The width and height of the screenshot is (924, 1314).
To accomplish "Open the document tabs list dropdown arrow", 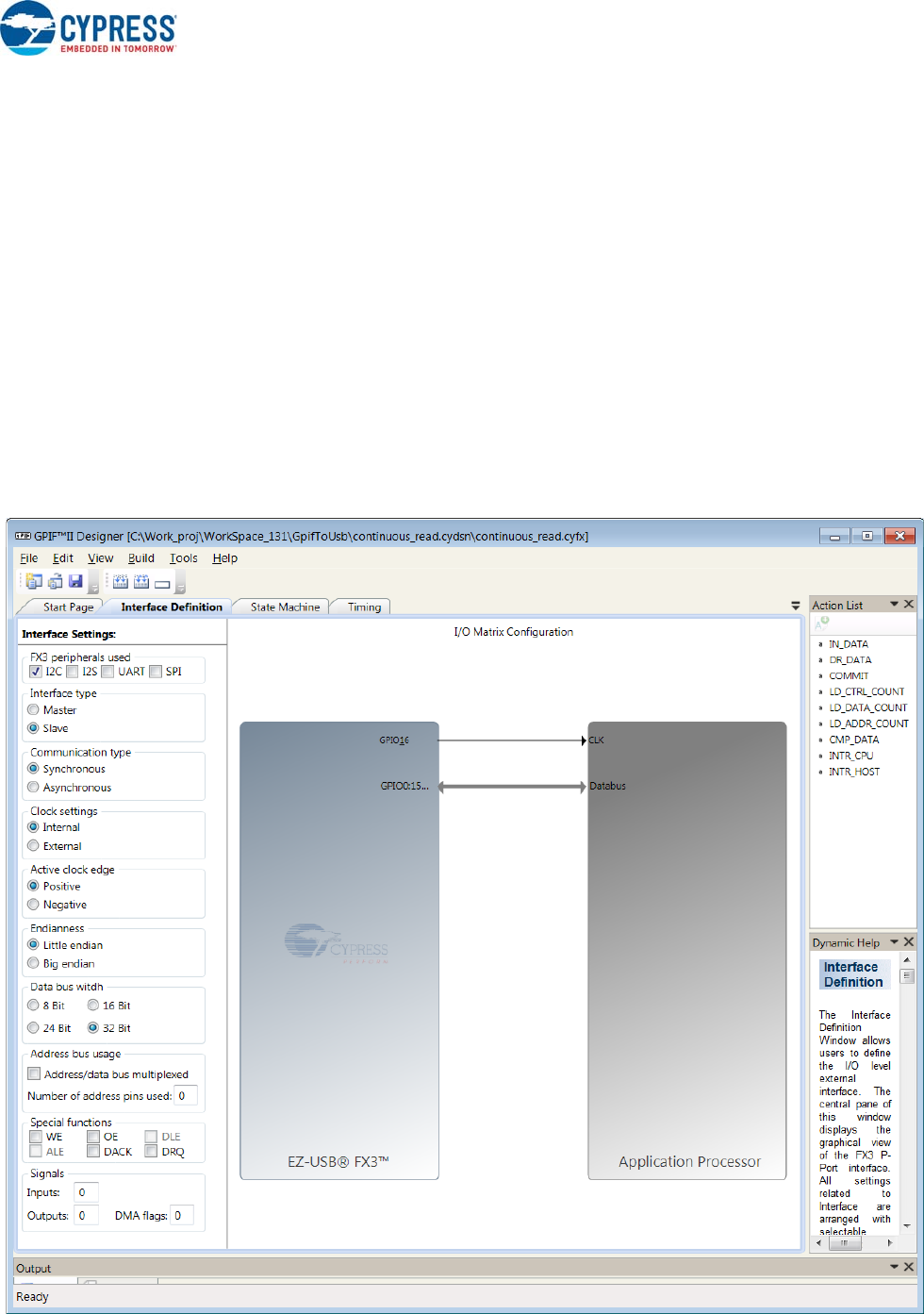I will pyautogui.click(x=796, y=606).
